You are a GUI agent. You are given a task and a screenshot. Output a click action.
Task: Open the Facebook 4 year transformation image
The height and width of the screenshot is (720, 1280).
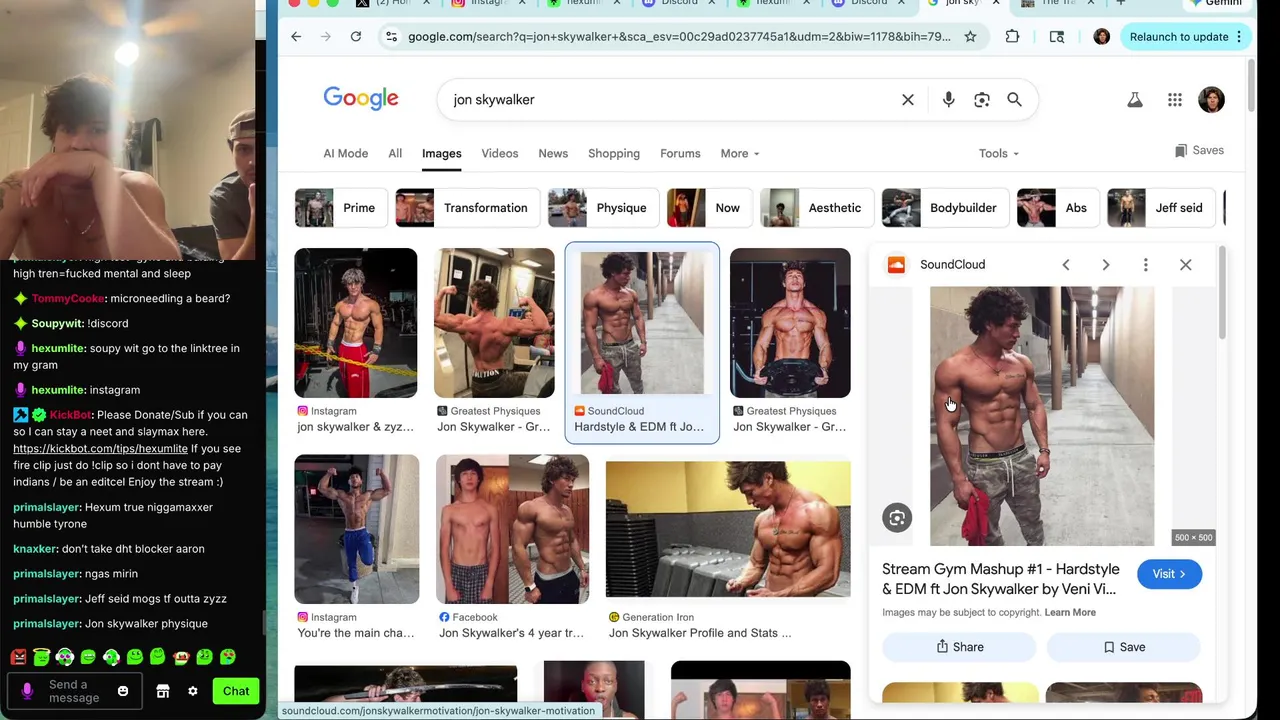pyautogui.click(x=512, y=529)
